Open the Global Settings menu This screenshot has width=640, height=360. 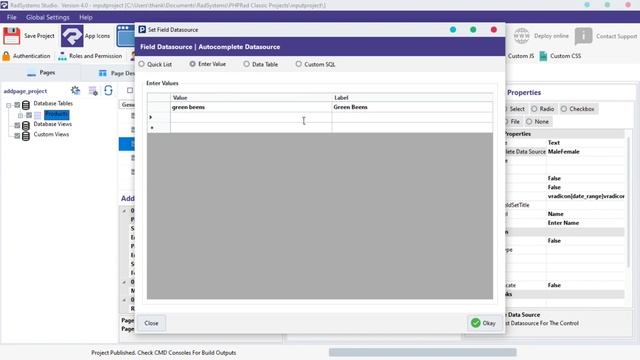point(48,17)
